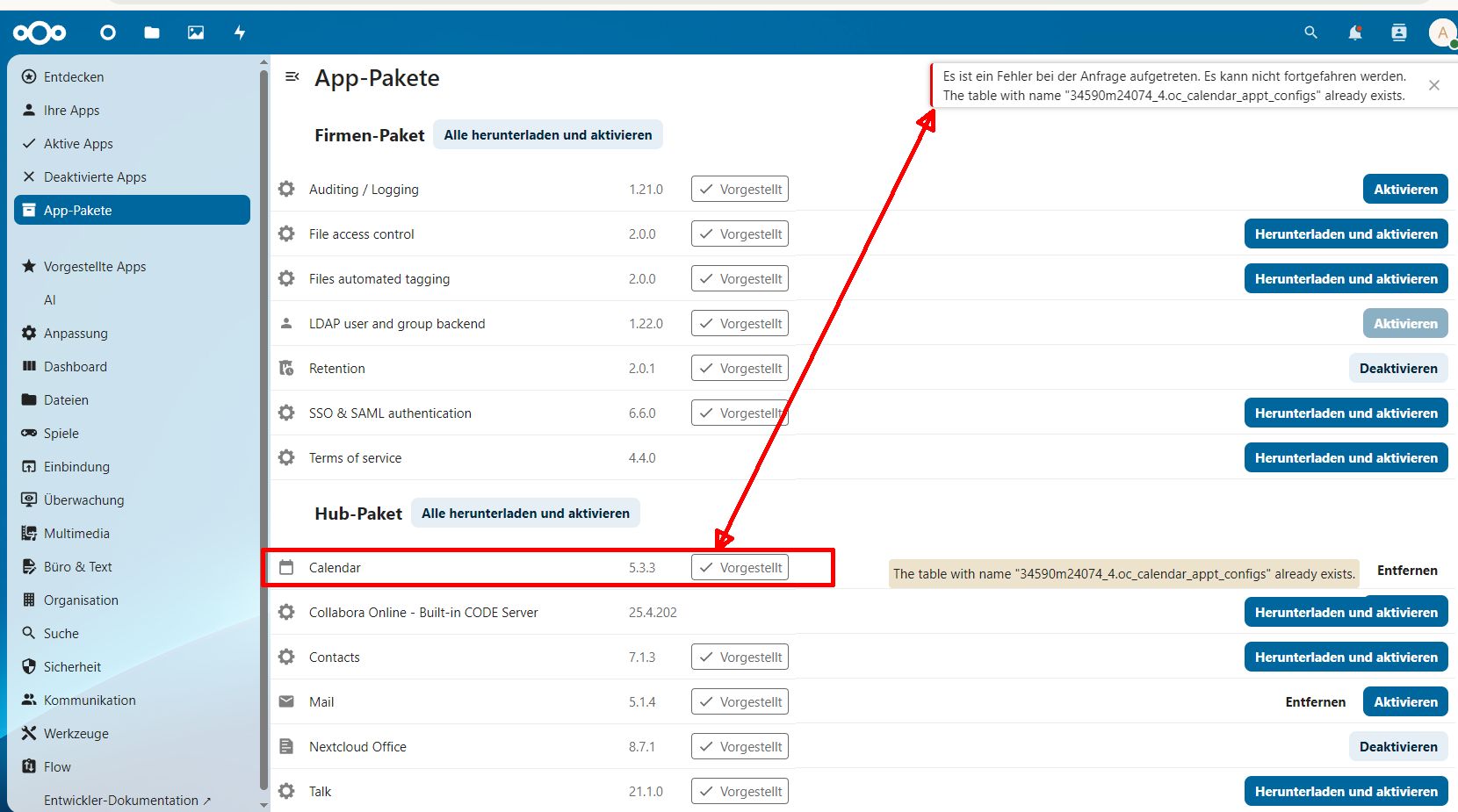Select Ihre Apps in sidebar

(x=132, y=111)
